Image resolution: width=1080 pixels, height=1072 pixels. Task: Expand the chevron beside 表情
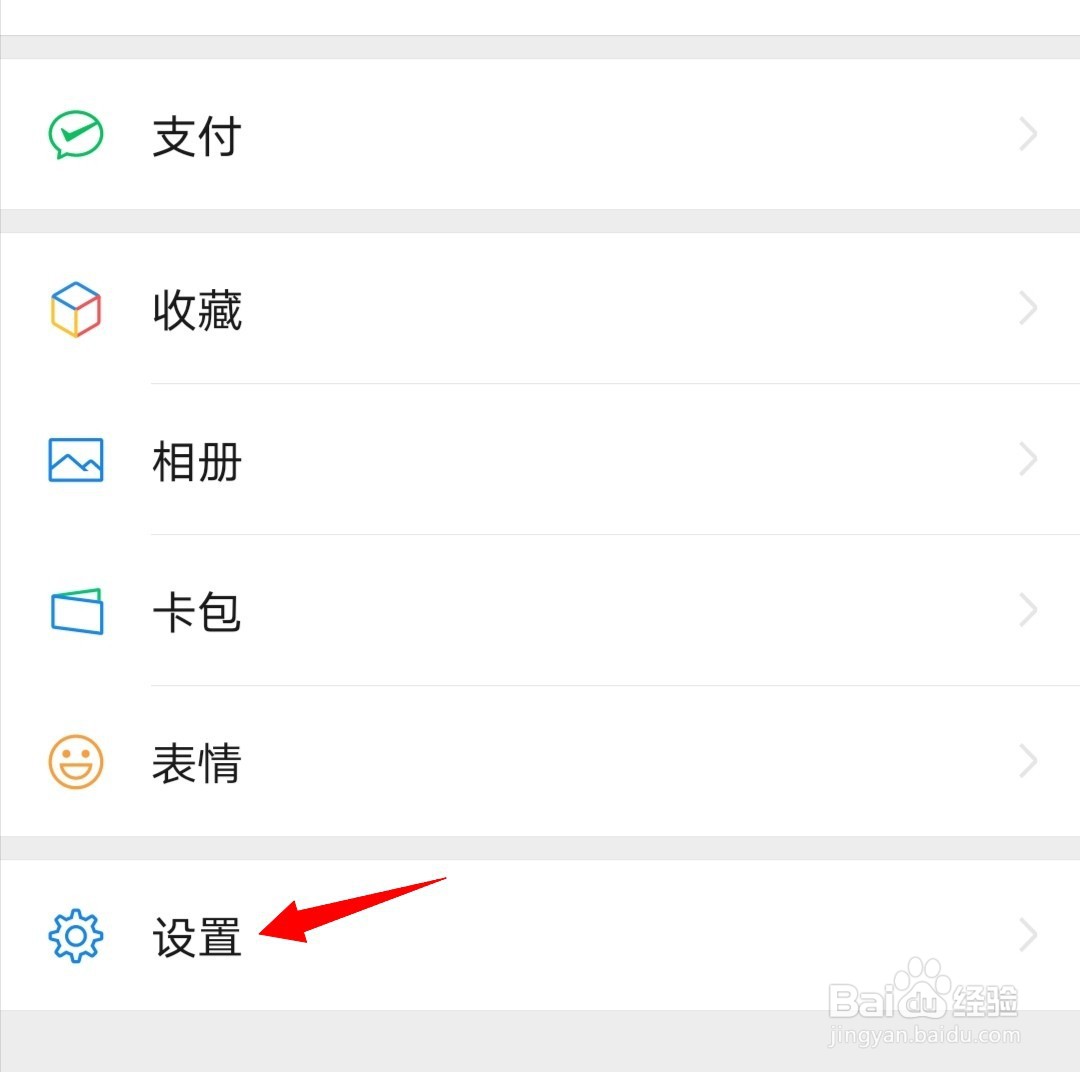tap(1028, 761)
